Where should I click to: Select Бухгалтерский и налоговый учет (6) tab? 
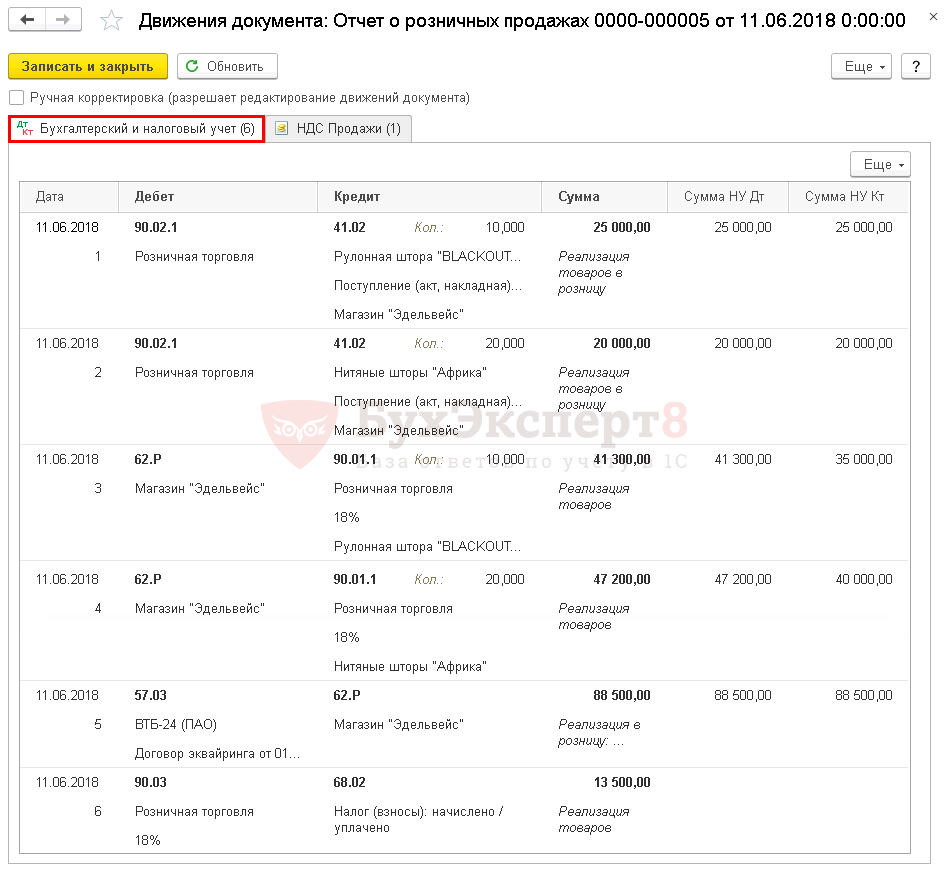point(147,129)
